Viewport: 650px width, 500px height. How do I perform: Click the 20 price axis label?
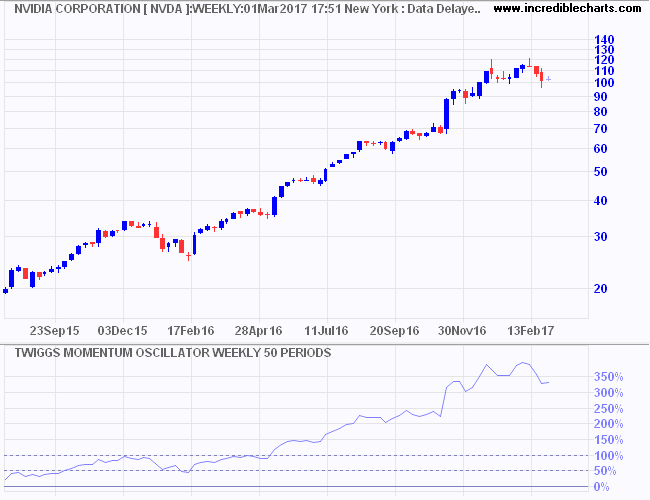(601, 289)
